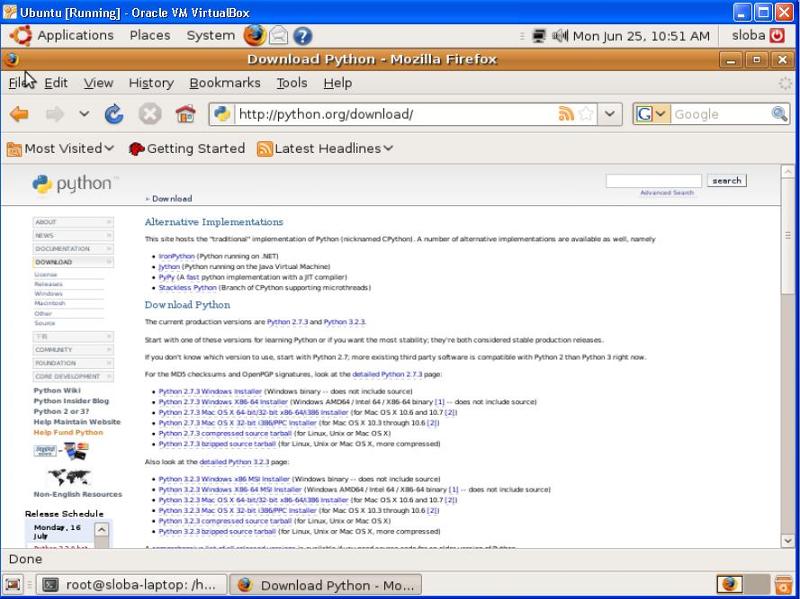Switch to root@sloba-laptop terminal in taskbar
The height and width of the screenshot is (599, 800).
point(131,585)
